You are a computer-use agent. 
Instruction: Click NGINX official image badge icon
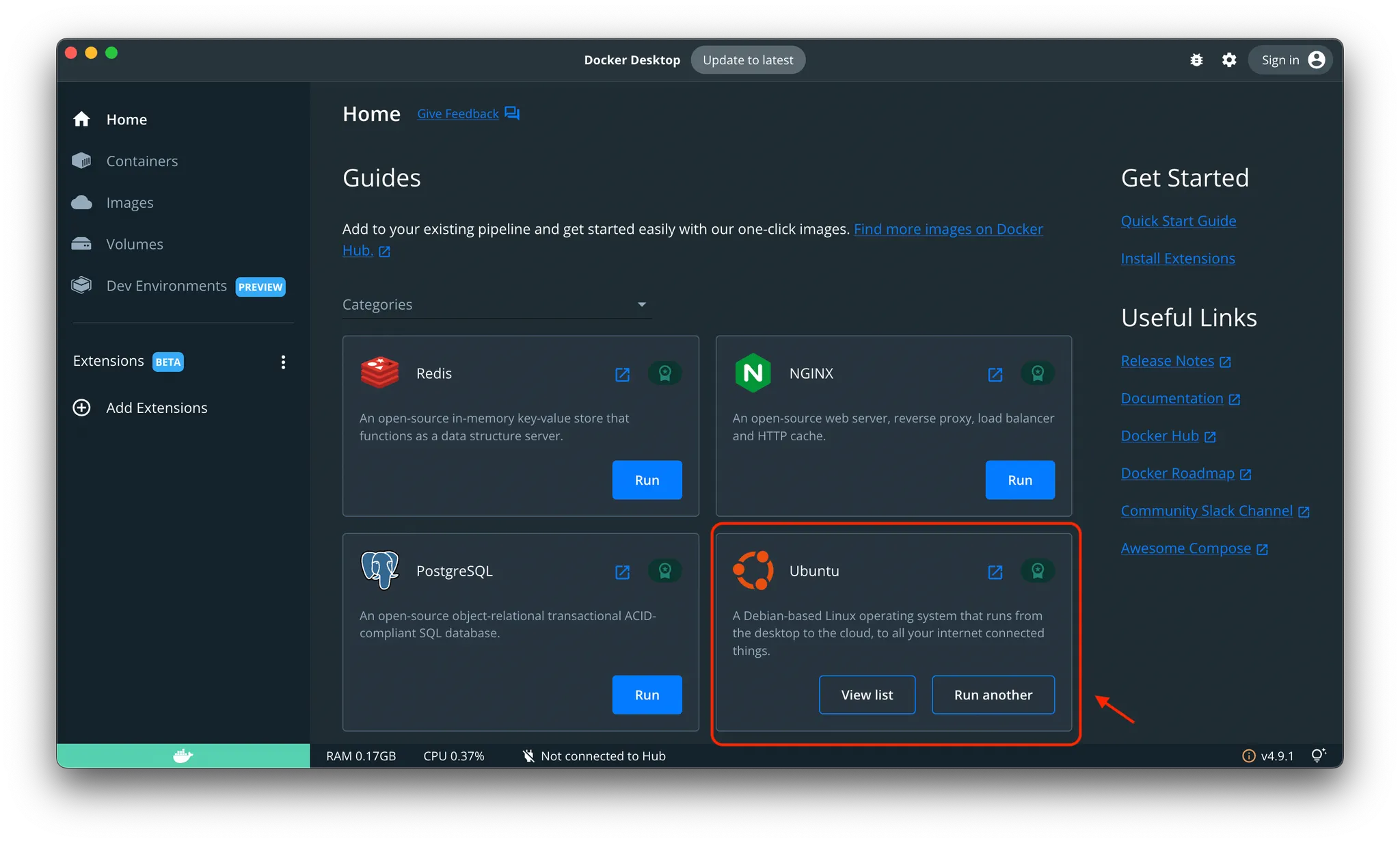coord(1038,373)
